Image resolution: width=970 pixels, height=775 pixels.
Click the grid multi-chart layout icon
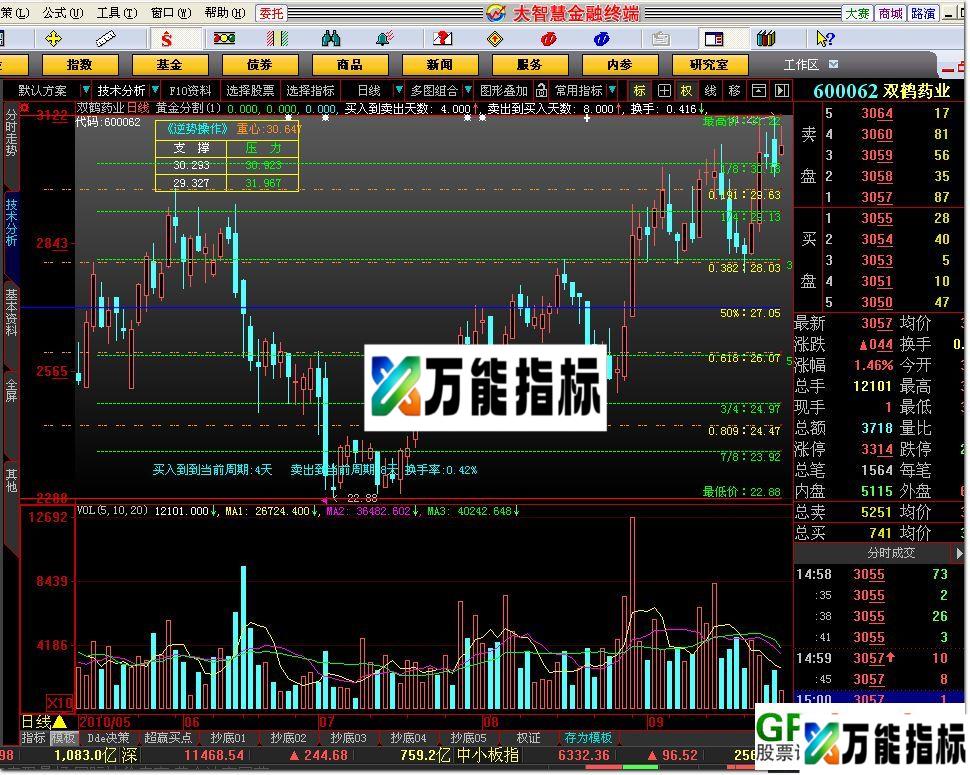[x=715, y=38]
